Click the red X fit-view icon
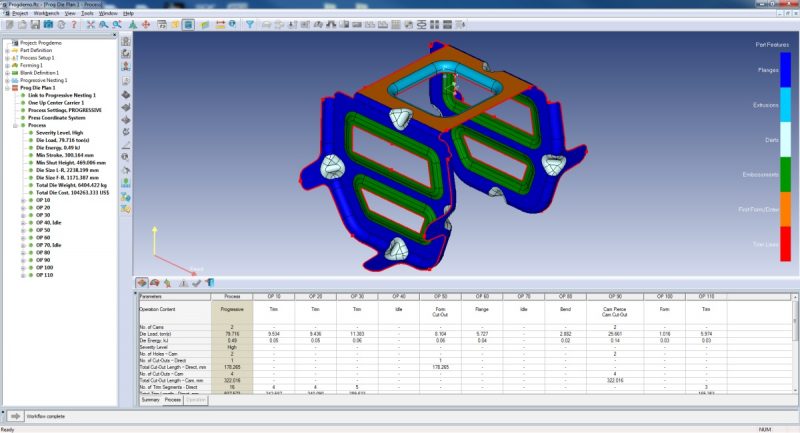Image resolution: width=800 pixels, height=433 pixels. [x=91, y=24]
